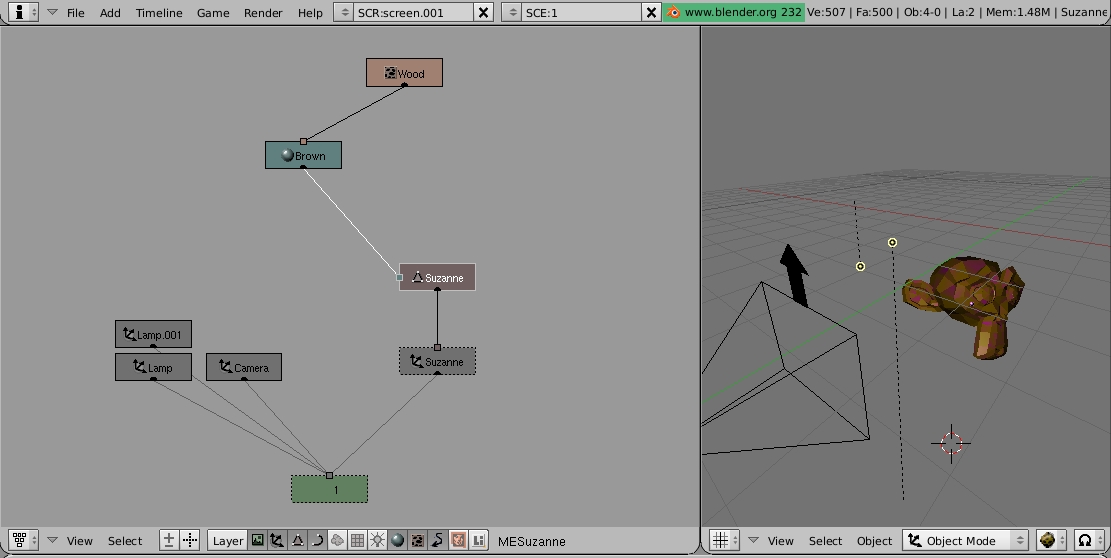Toggle Layer filtering in Oops header
The image size is (1111, 558).
click(x=227, y=540)
